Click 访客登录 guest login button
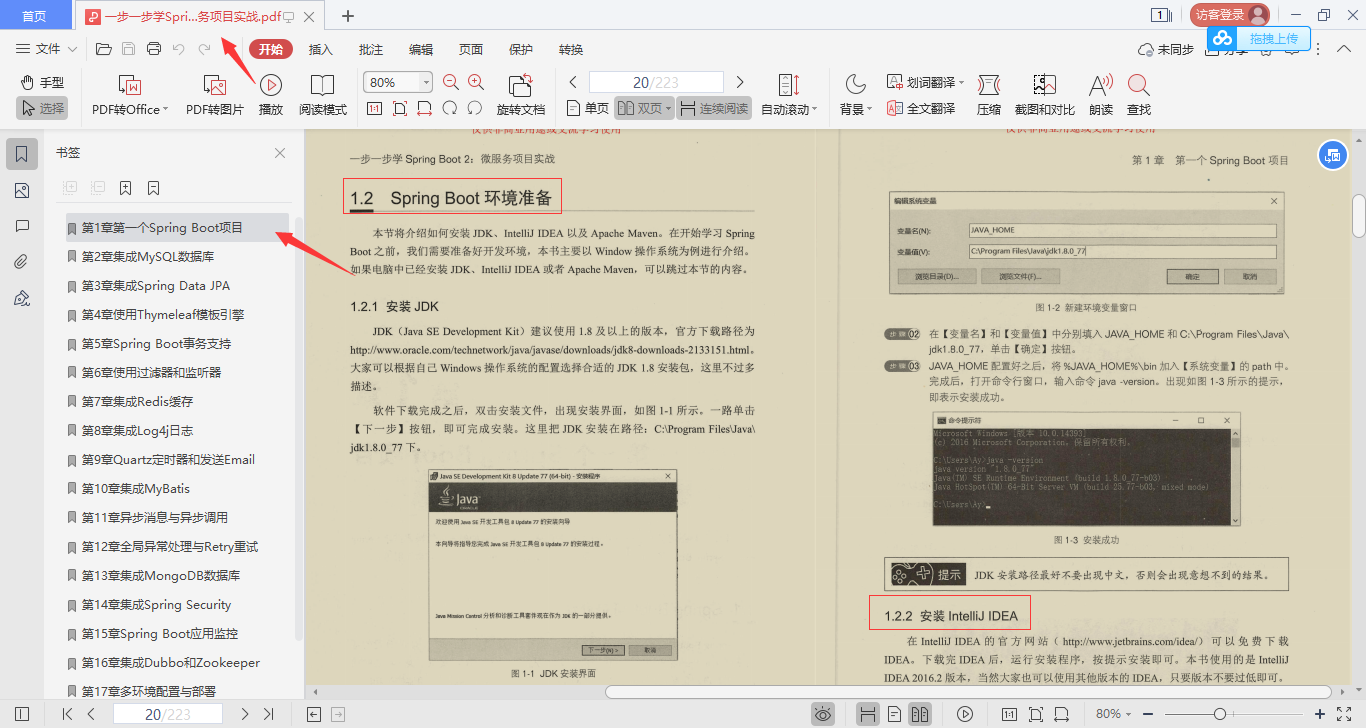Viewport: 1366px width, 728px height. click(1230, 14)
